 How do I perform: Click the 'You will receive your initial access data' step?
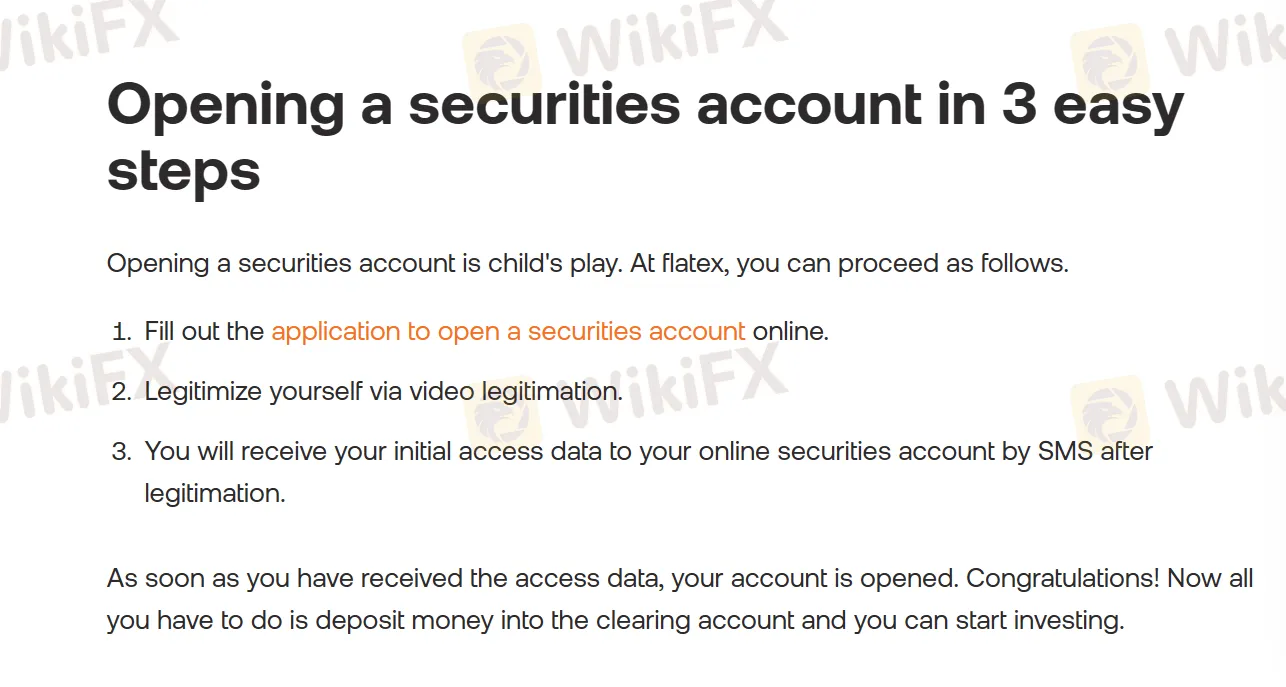coord(649,472)
